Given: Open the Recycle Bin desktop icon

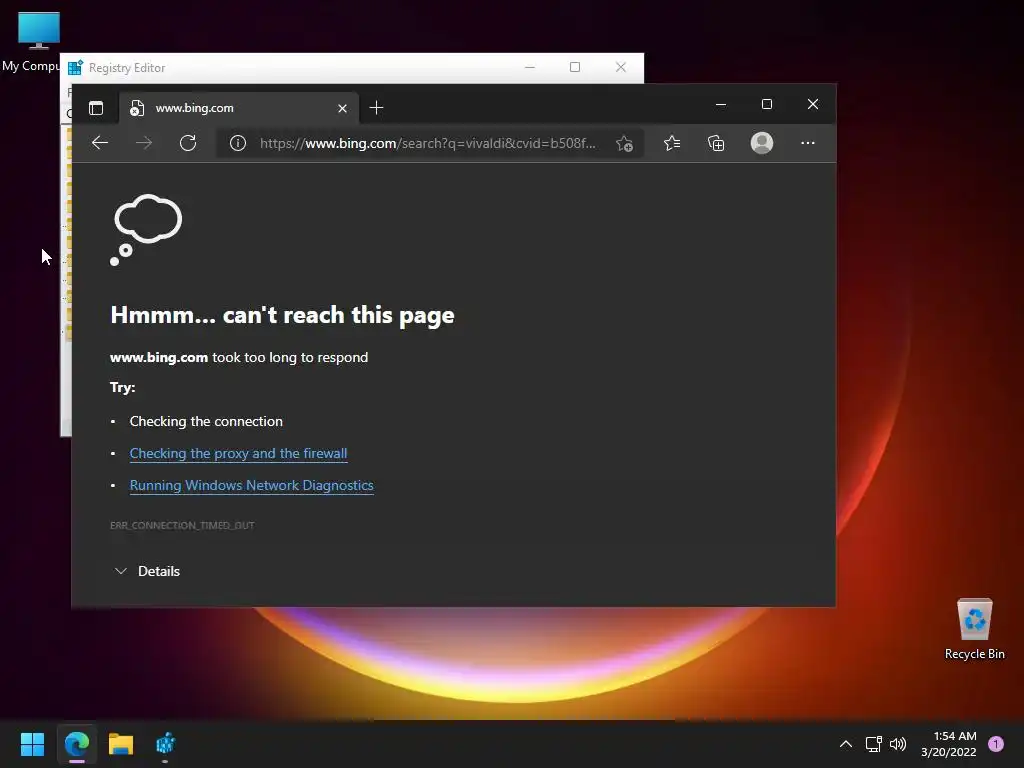Looking at the screenshot, I should [x=975, y=629].
